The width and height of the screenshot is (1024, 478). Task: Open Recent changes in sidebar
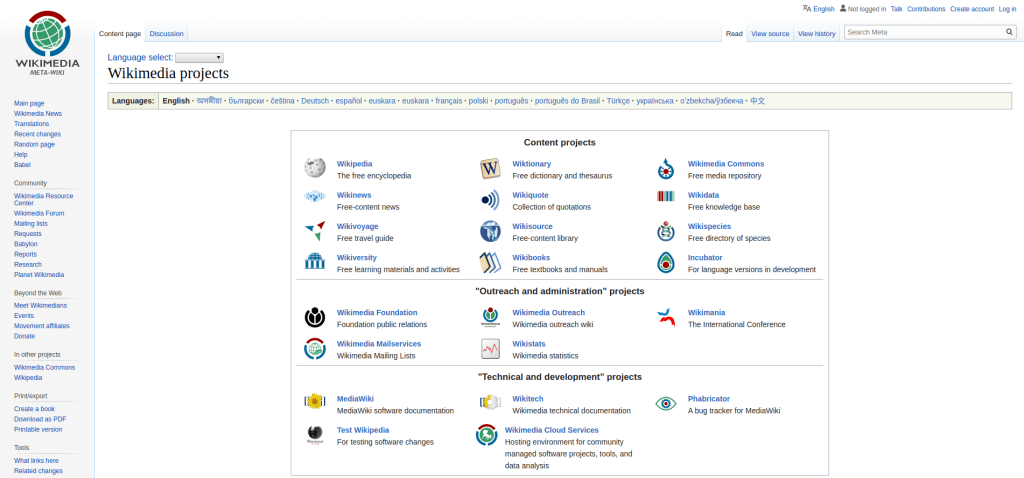coord(35,134)
